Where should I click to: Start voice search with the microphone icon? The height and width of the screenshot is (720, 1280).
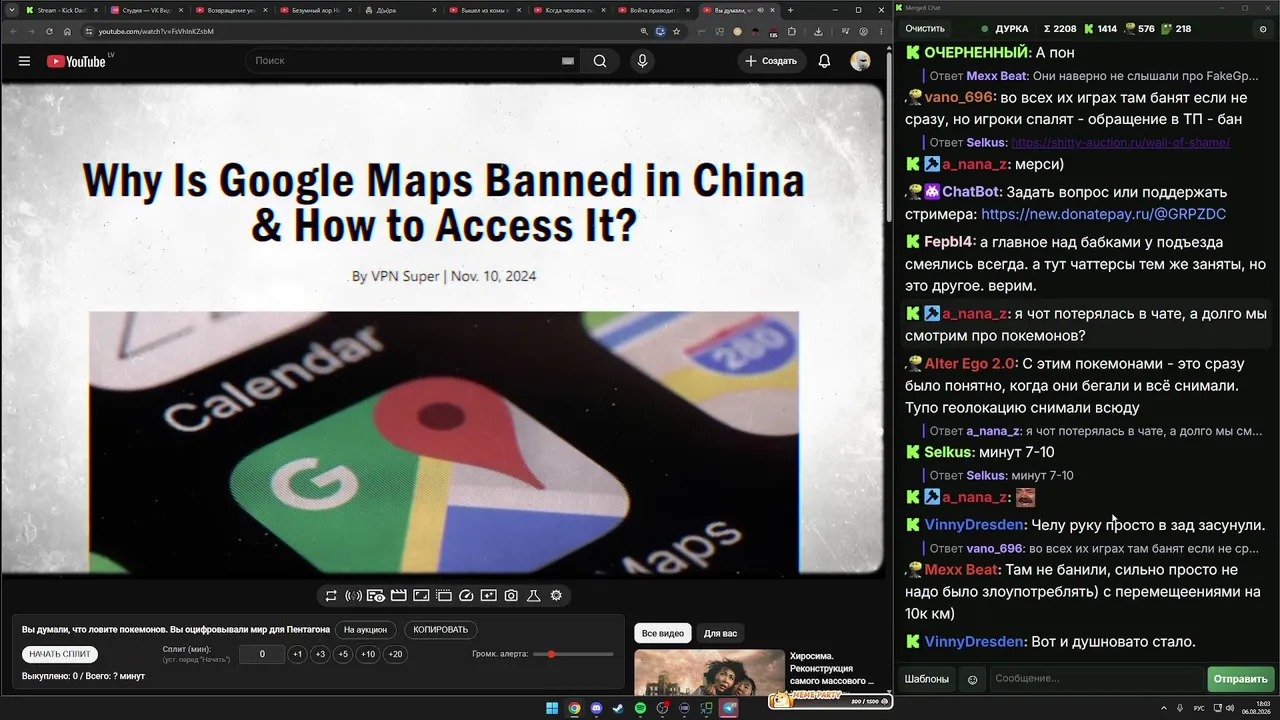pos(642,61)
